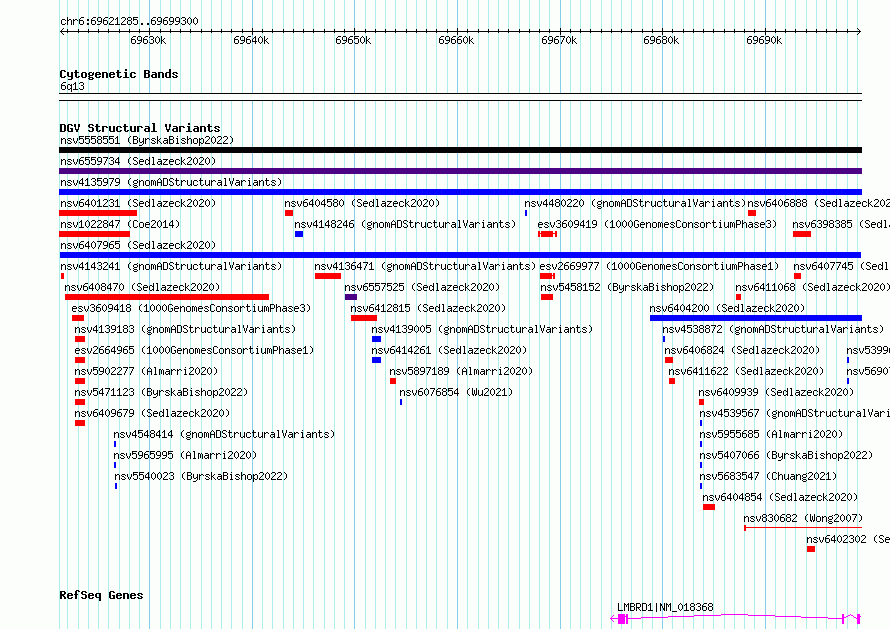Select the blue nsv6404200 variant bar
This screenshot has height=629, width=890.
pos(756,318)
